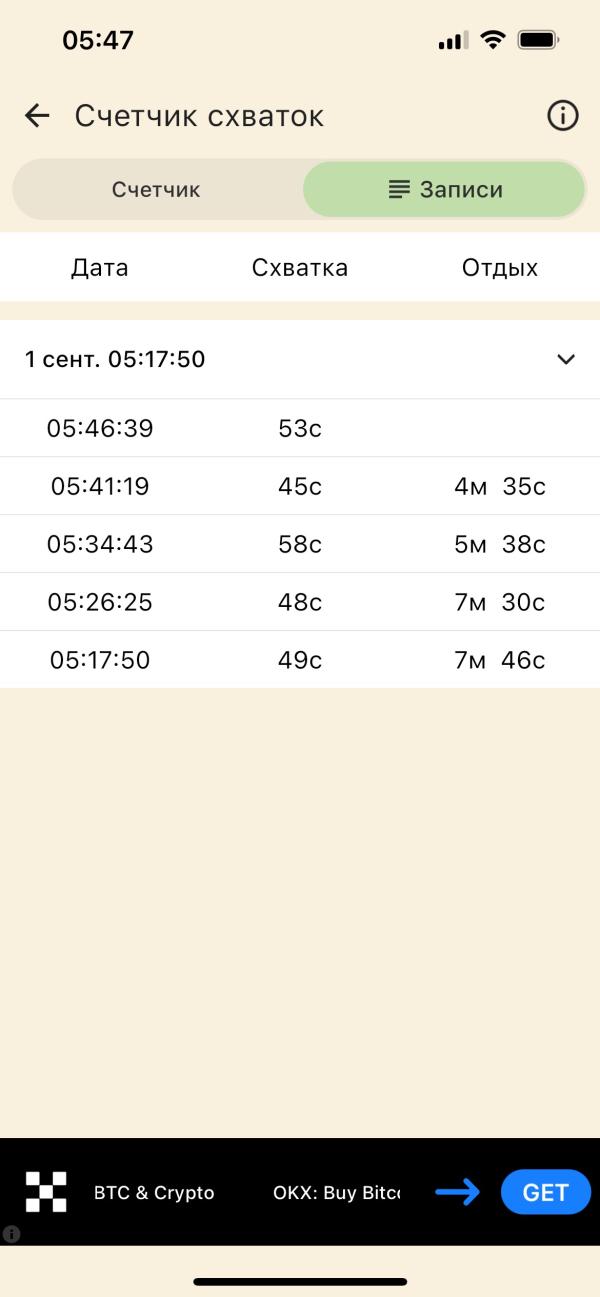Viewport: 600px width, 1297px height.
Task: Tap the GET button in the ad
Action: [x=546, y=1192]
